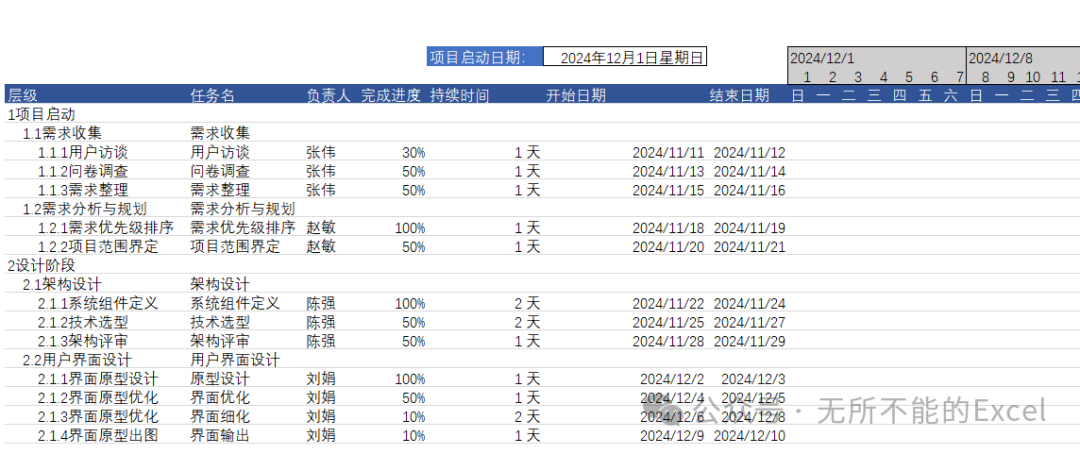Select the 原型设计 task name cell
Screen dimensions: 1080x454
220,378
